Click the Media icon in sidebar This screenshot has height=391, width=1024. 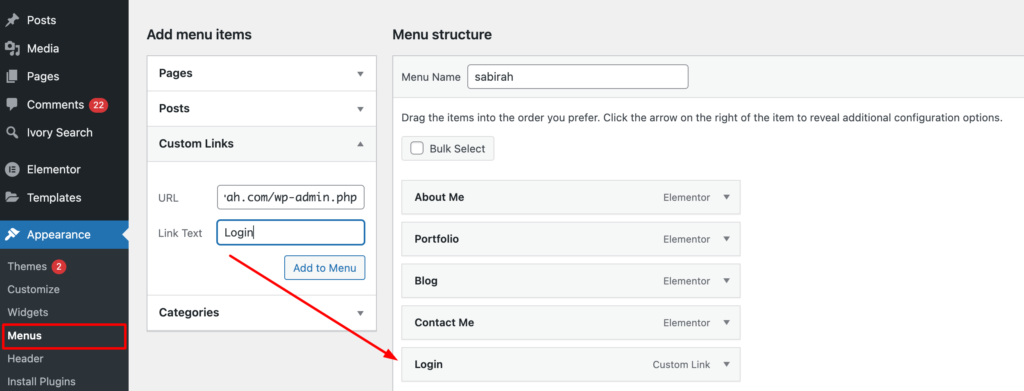point(12,48)
